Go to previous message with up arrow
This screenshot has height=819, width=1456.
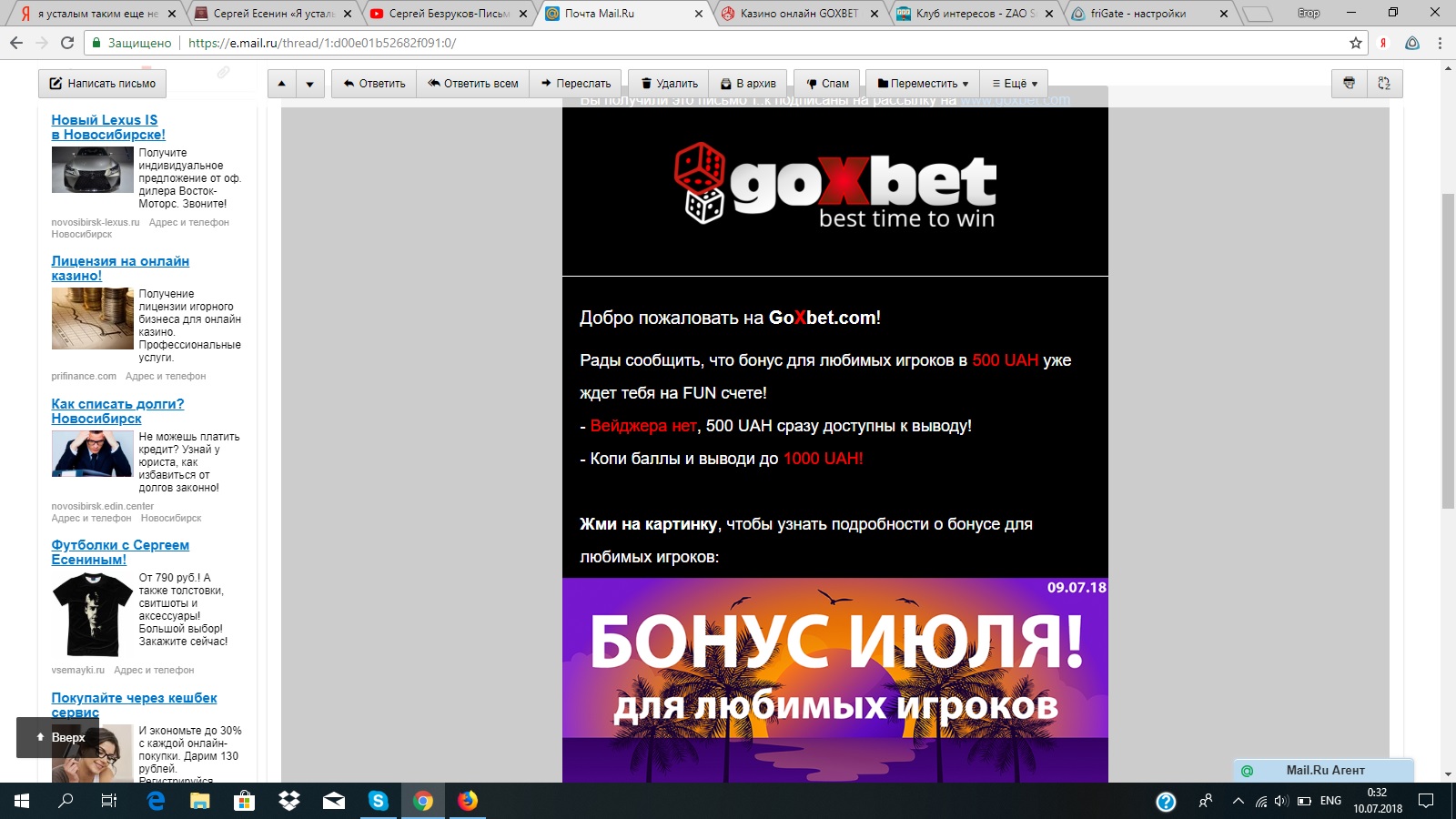click(281, 83)
